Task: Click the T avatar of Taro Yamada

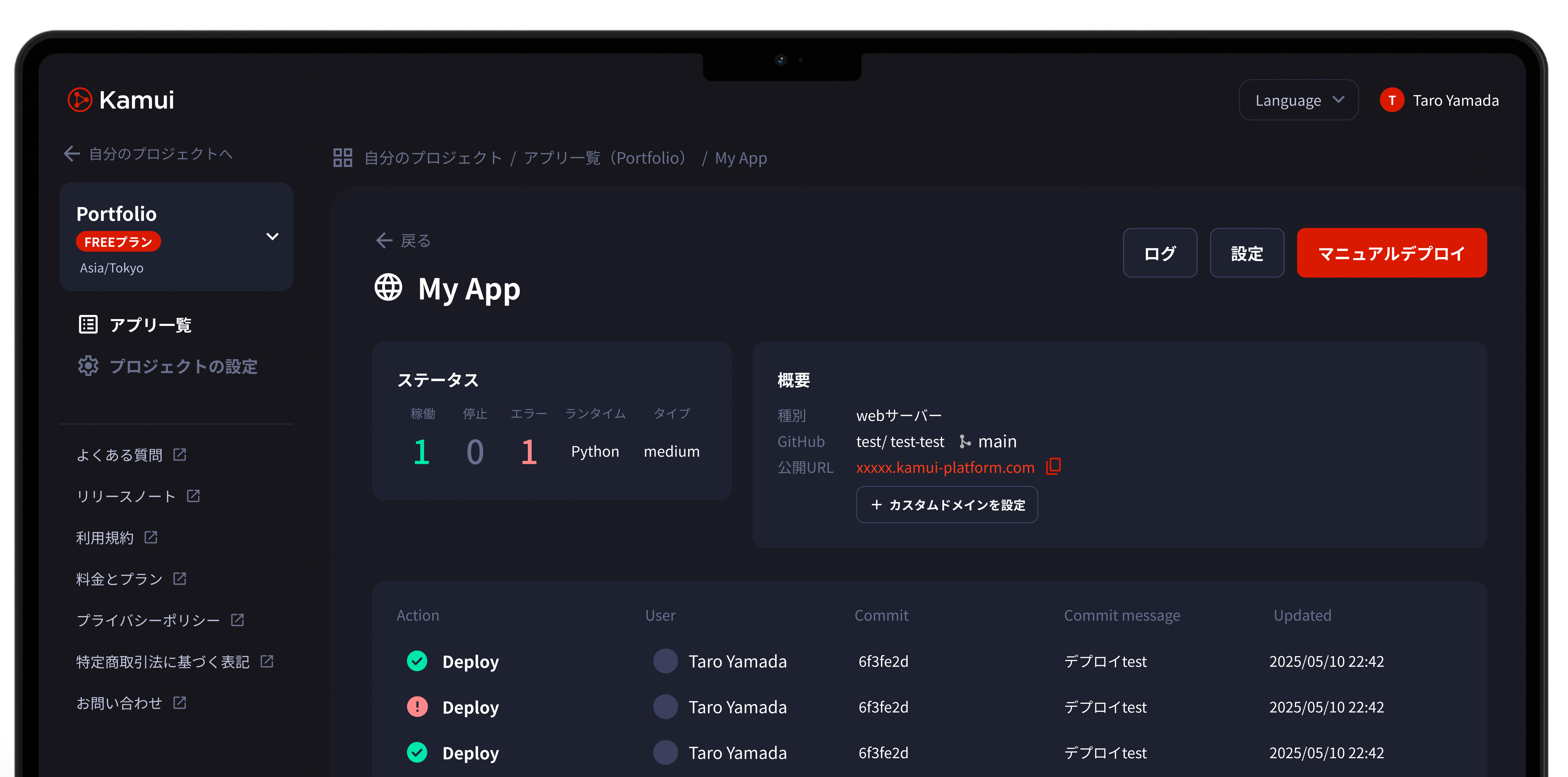Action: tap(1391, 100)
